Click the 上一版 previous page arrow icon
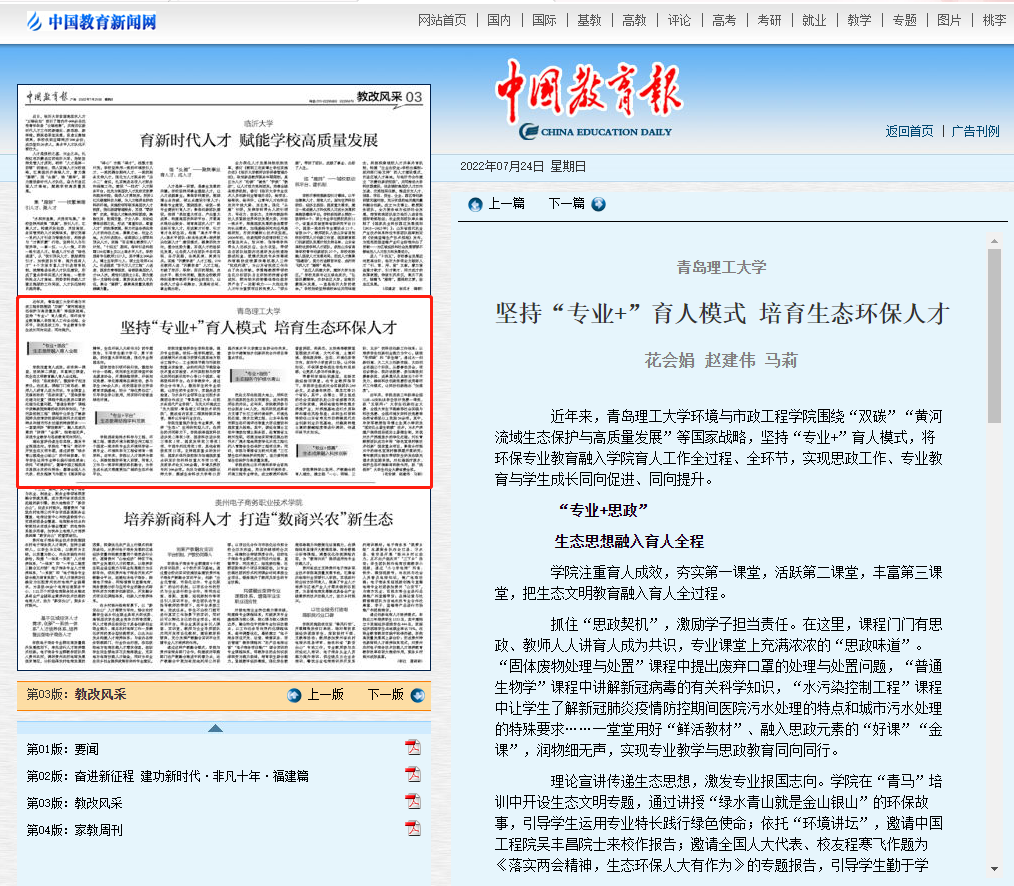This screenshot has height=886, width=1014. point(294,694)
